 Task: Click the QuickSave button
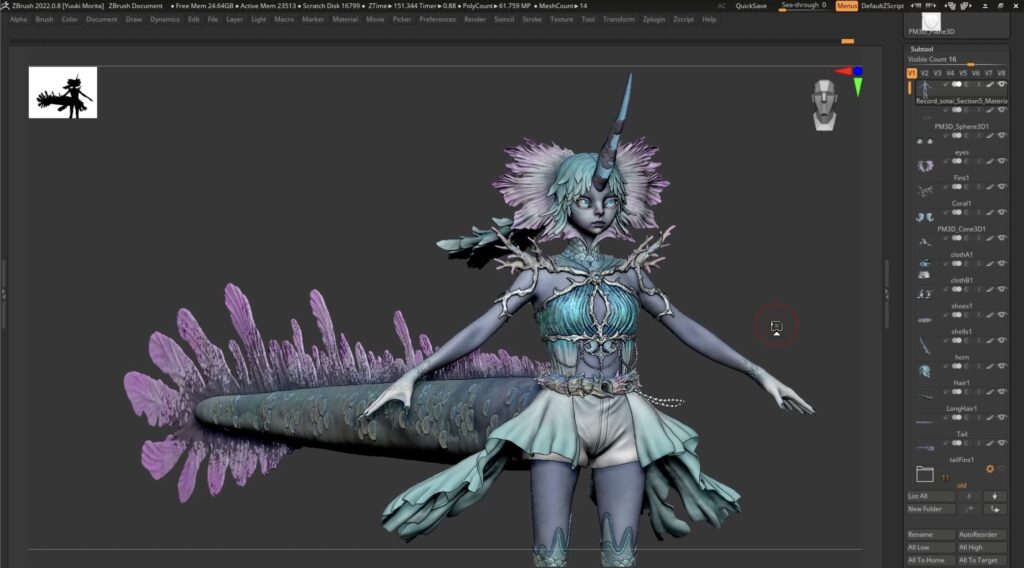coord(751,6)
